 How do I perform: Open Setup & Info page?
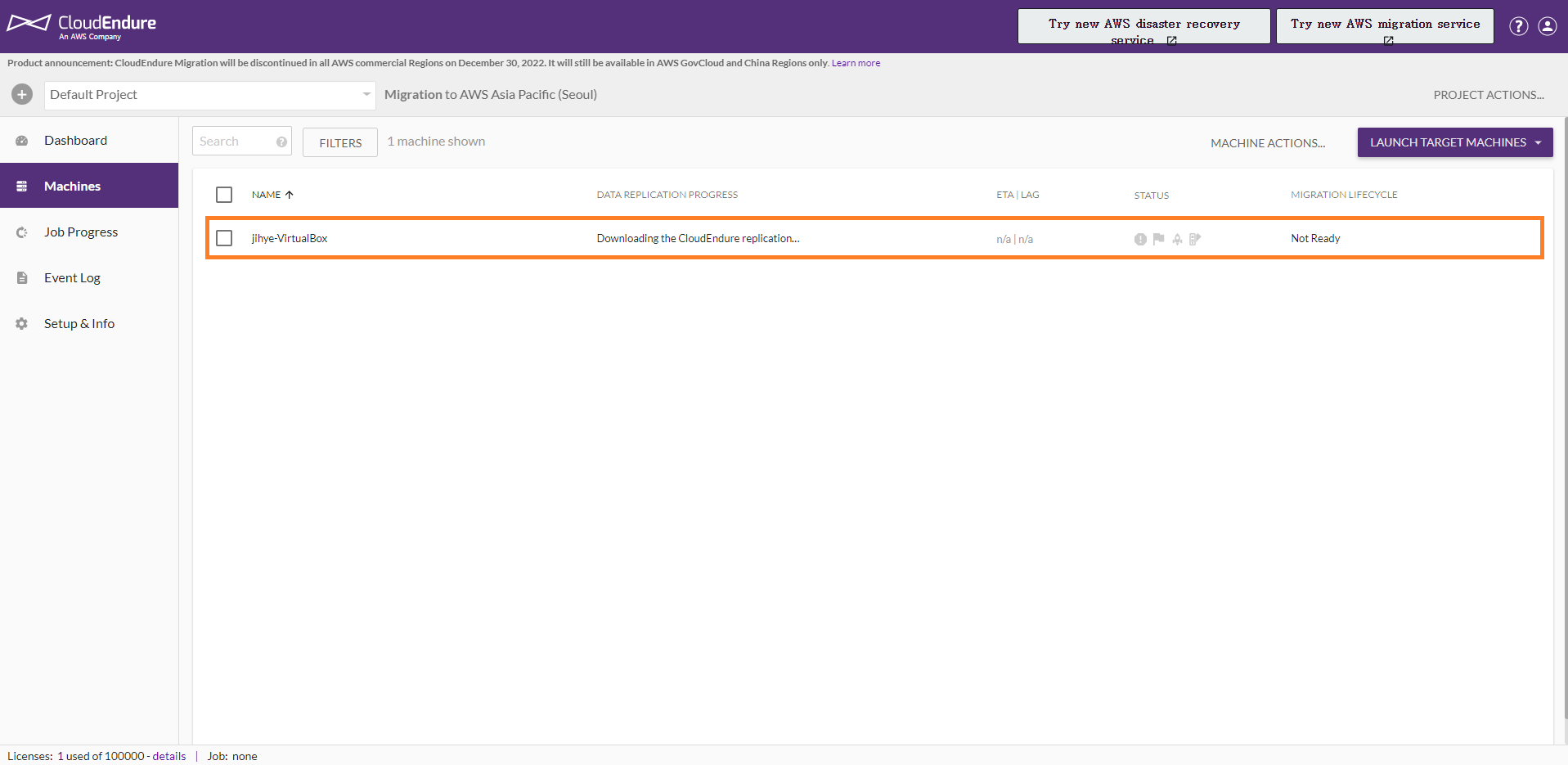pos(89,324)
